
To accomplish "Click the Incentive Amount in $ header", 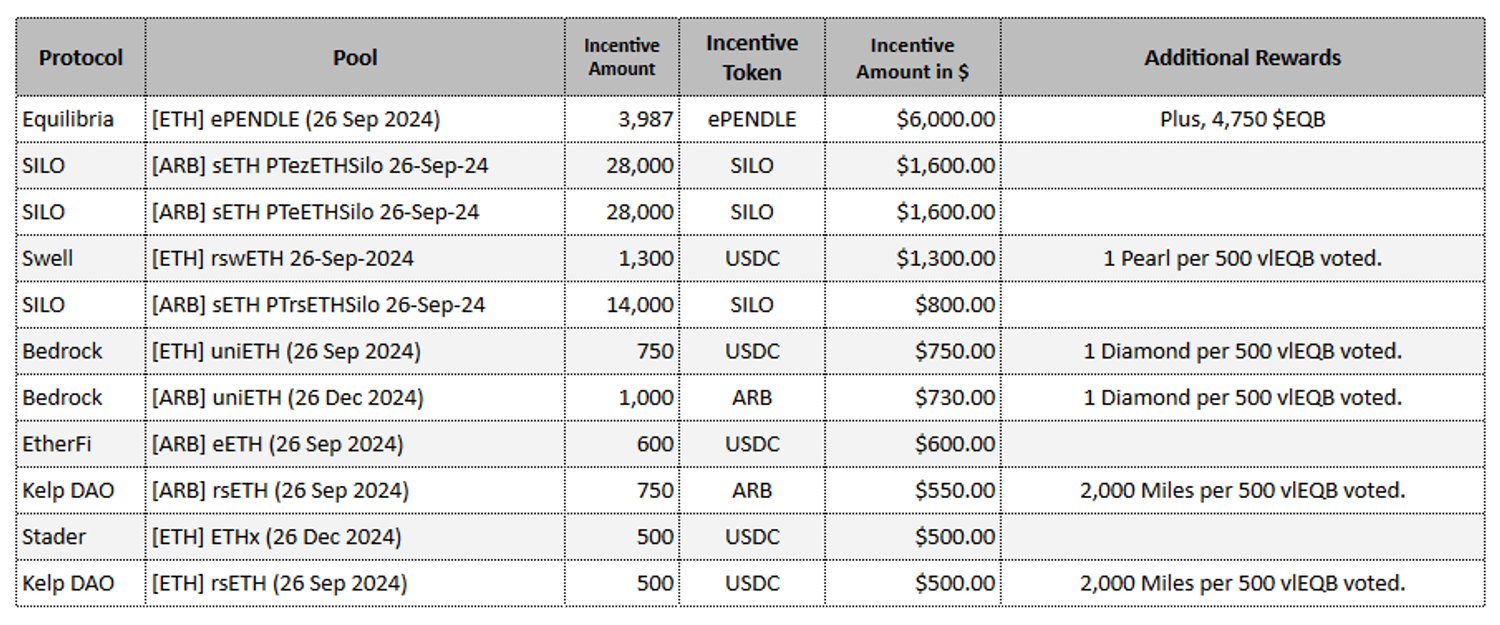I will pyautogui.click(x=912, y=58).
